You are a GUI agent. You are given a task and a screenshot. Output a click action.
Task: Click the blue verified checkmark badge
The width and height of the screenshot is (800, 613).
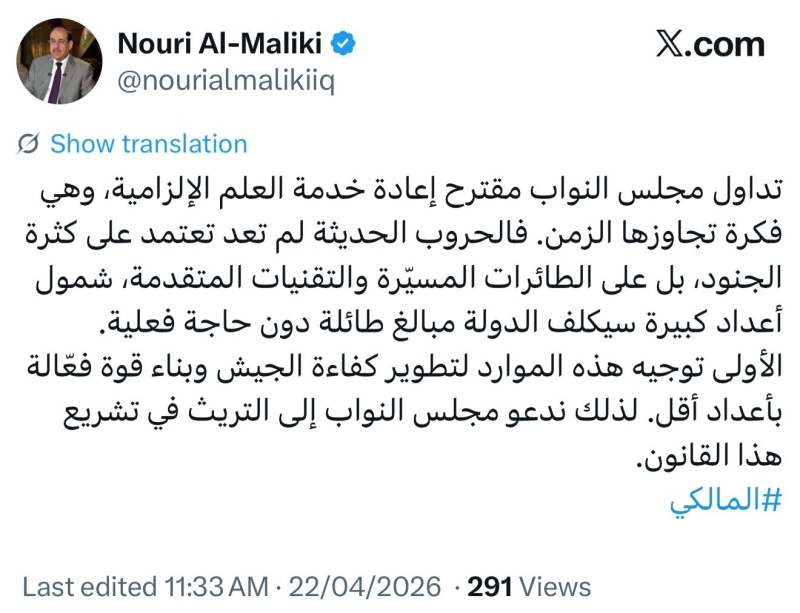click(x=345, y=43)
